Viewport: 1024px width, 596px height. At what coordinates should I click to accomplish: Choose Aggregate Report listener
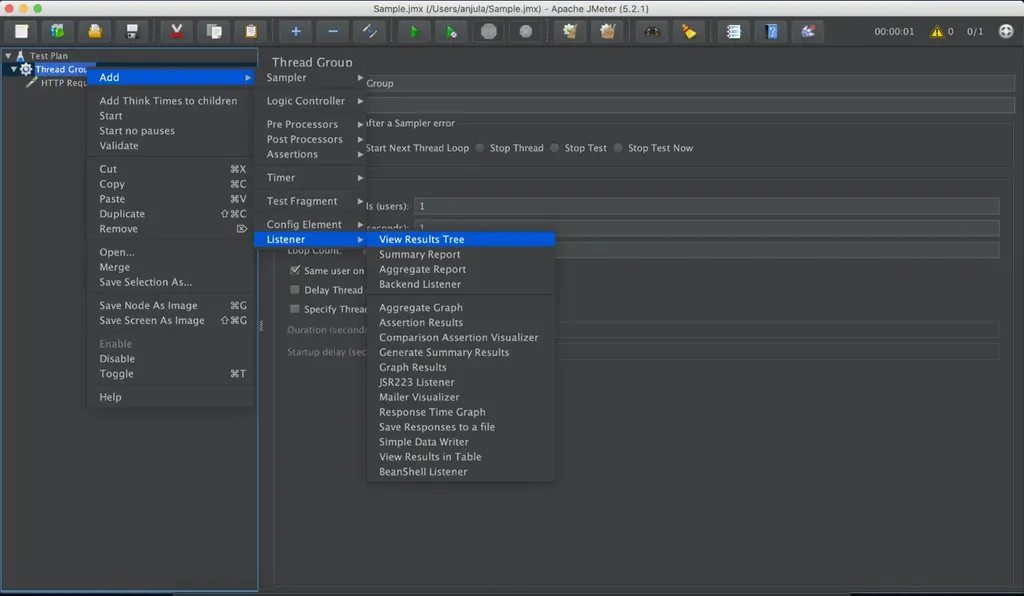461,270
